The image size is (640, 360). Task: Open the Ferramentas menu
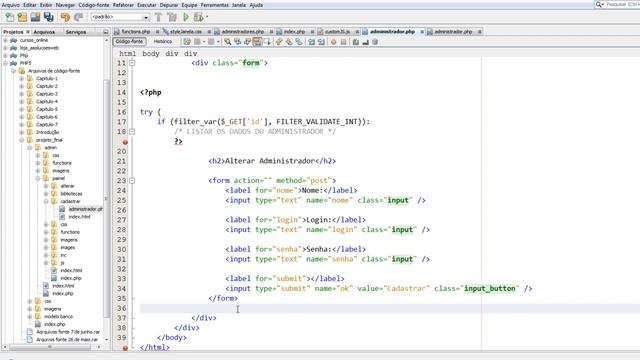[x=215, y=5]
